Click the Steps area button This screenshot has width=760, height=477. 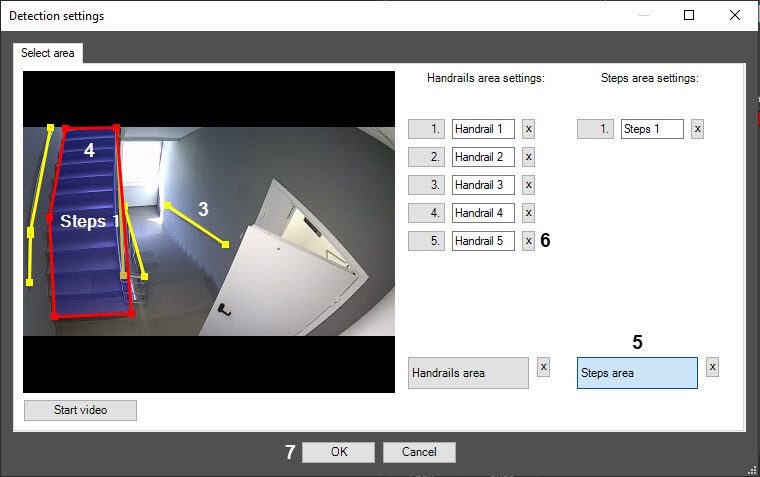pyautogui.click(x=637, y=373)
